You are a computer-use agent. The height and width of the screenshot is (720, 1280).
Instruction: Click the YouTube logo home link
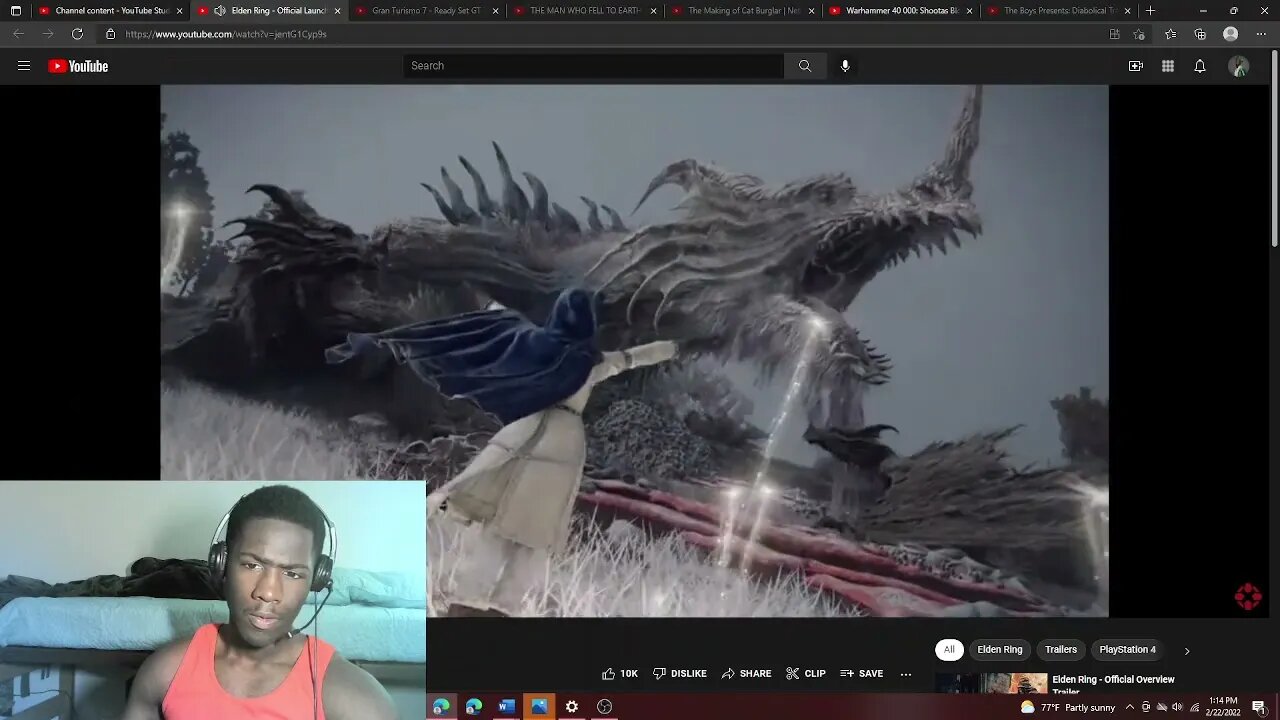tap(78, 66)
